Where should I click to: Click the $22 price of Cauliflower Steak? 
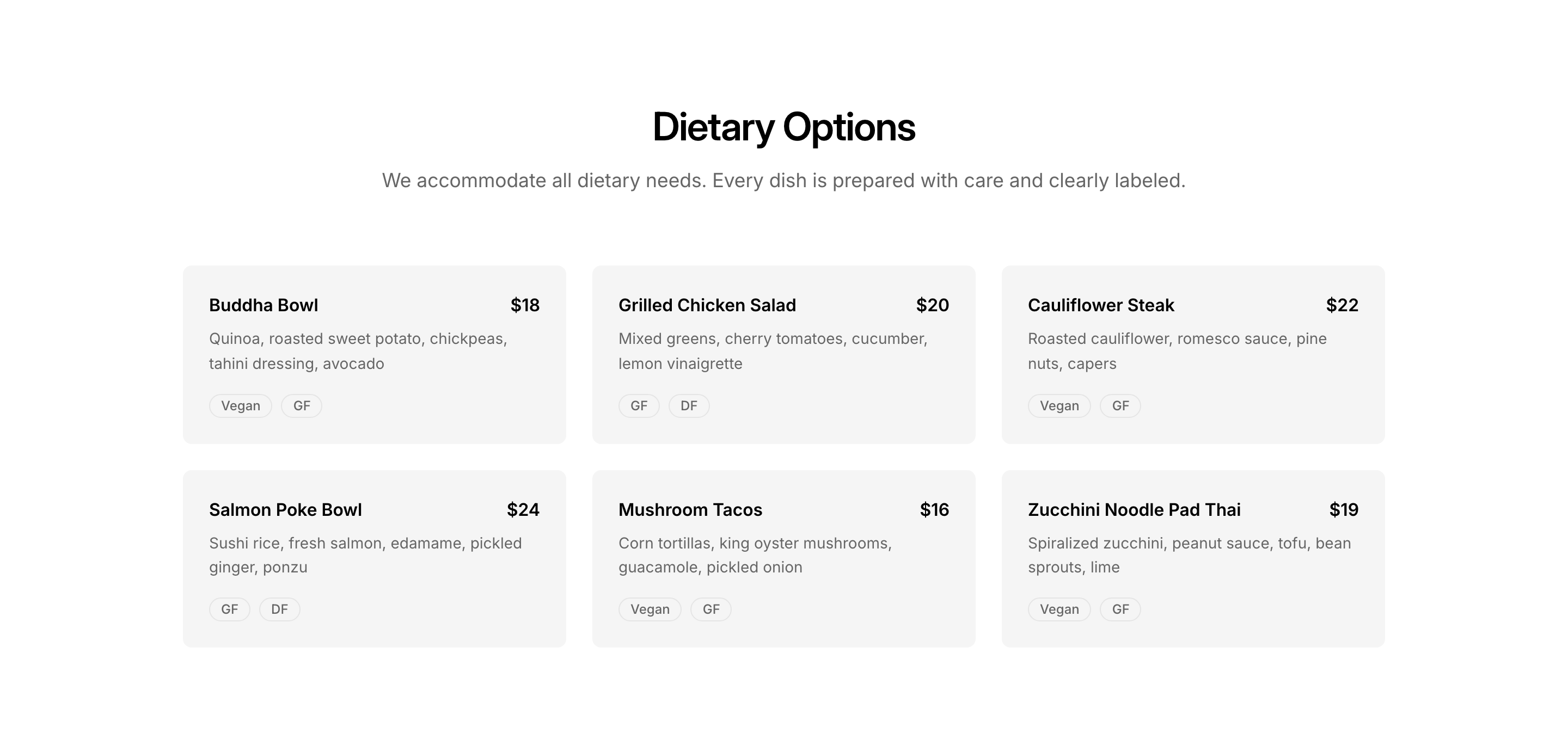1342,305
